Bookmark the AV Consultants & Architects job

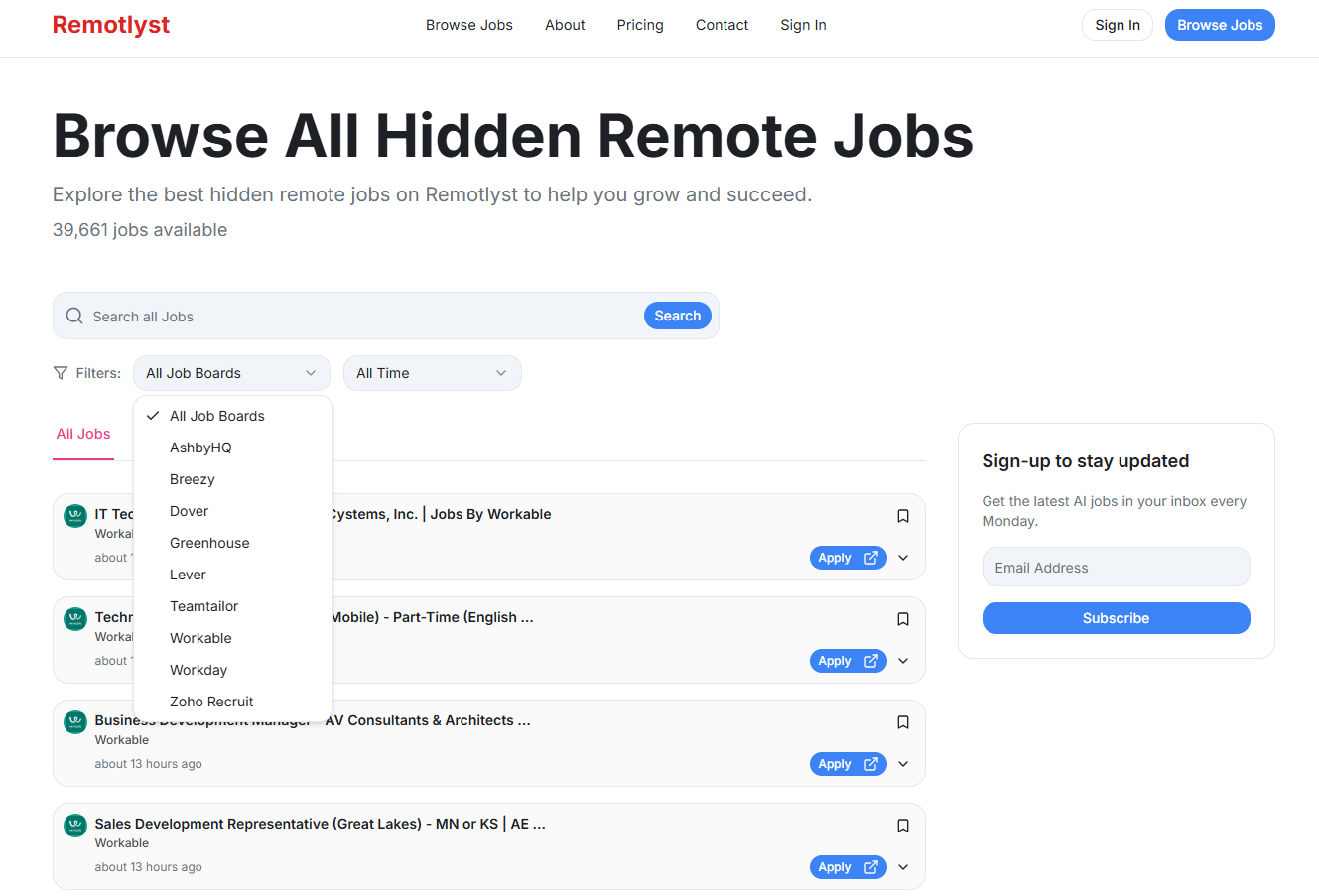[x=903, y=722]
